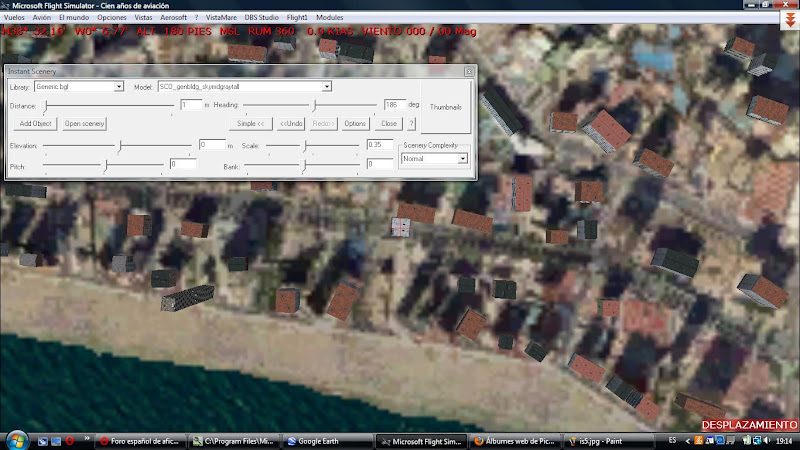Viewport: 800px width, 450px height.
Task: Open the Opciones menu
Action: pyautogui.click(x=112, y=17)
